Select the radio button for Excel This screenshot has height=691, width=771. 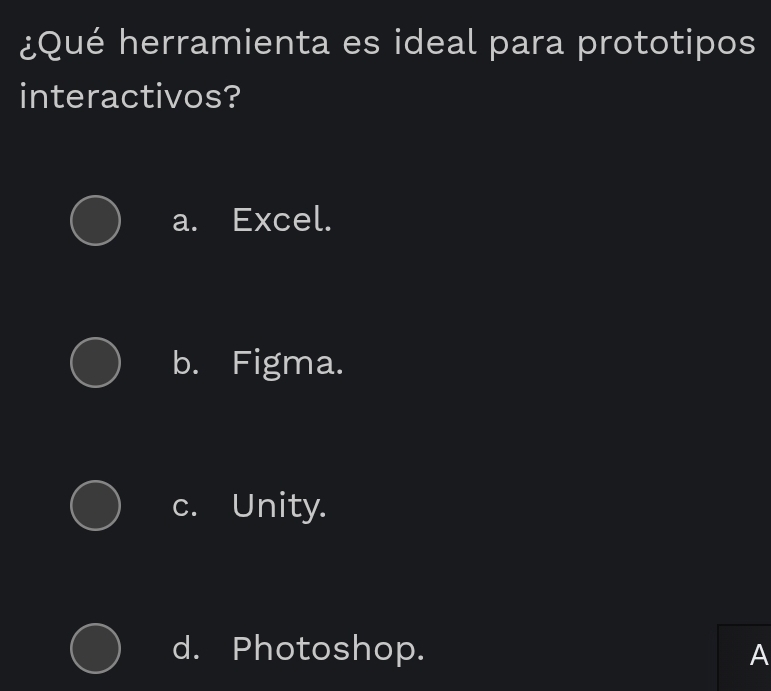[x=95, y=220]
